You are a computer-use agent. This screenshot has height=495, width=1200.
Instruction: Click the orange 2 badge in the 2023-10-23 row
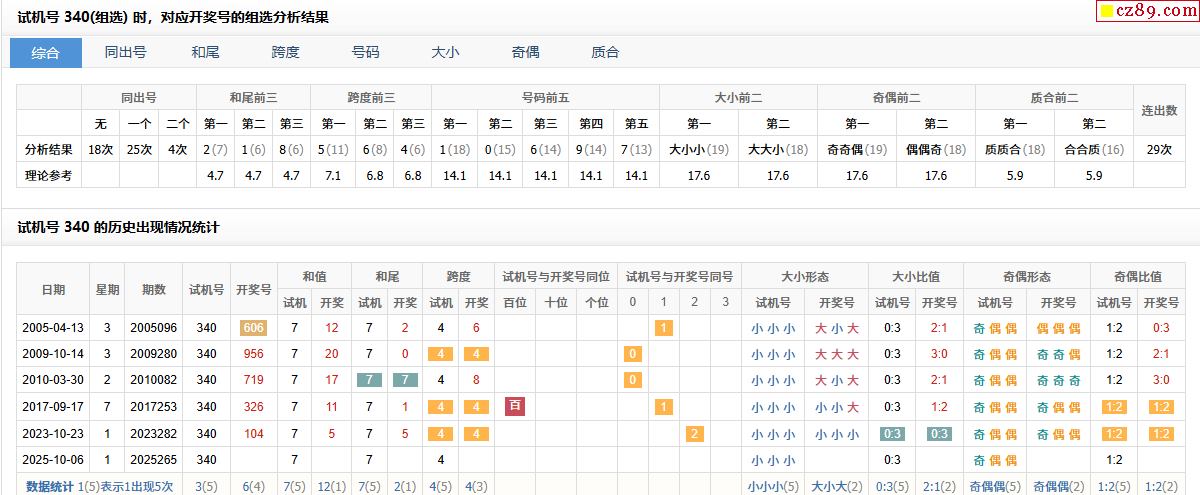695,434
